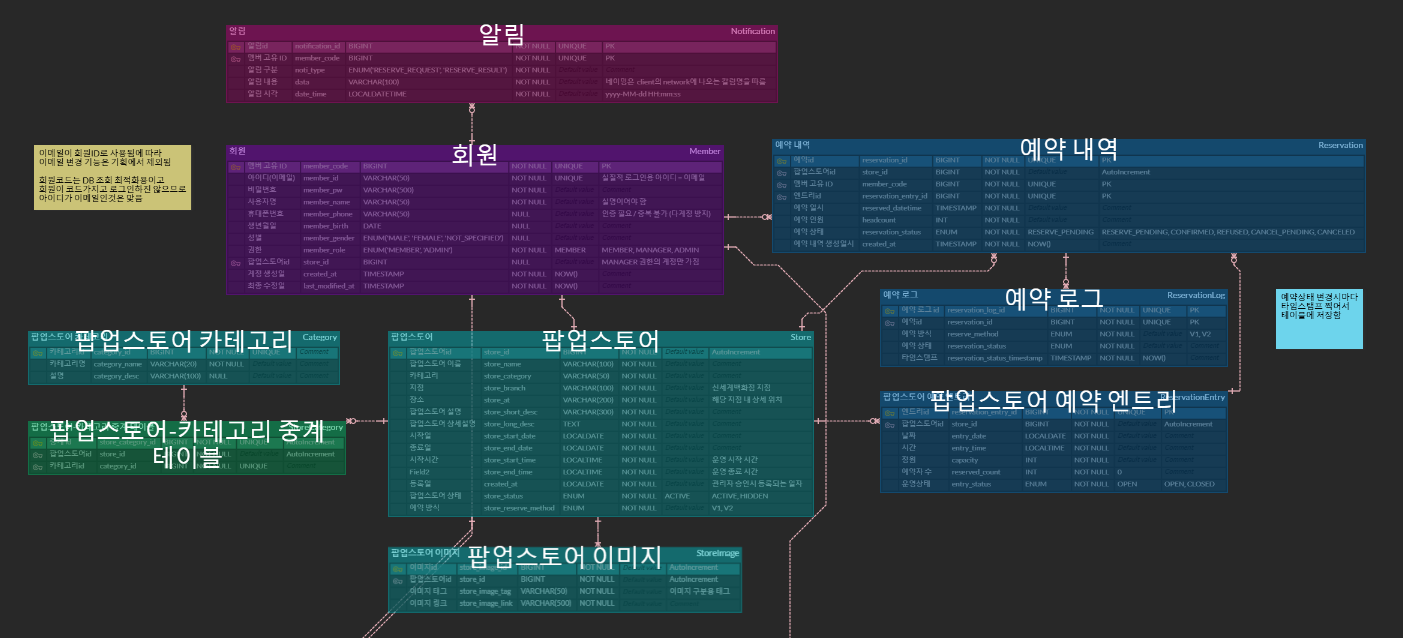
Task: Click the key icon of Category category_id row
Action: (37, 352)
